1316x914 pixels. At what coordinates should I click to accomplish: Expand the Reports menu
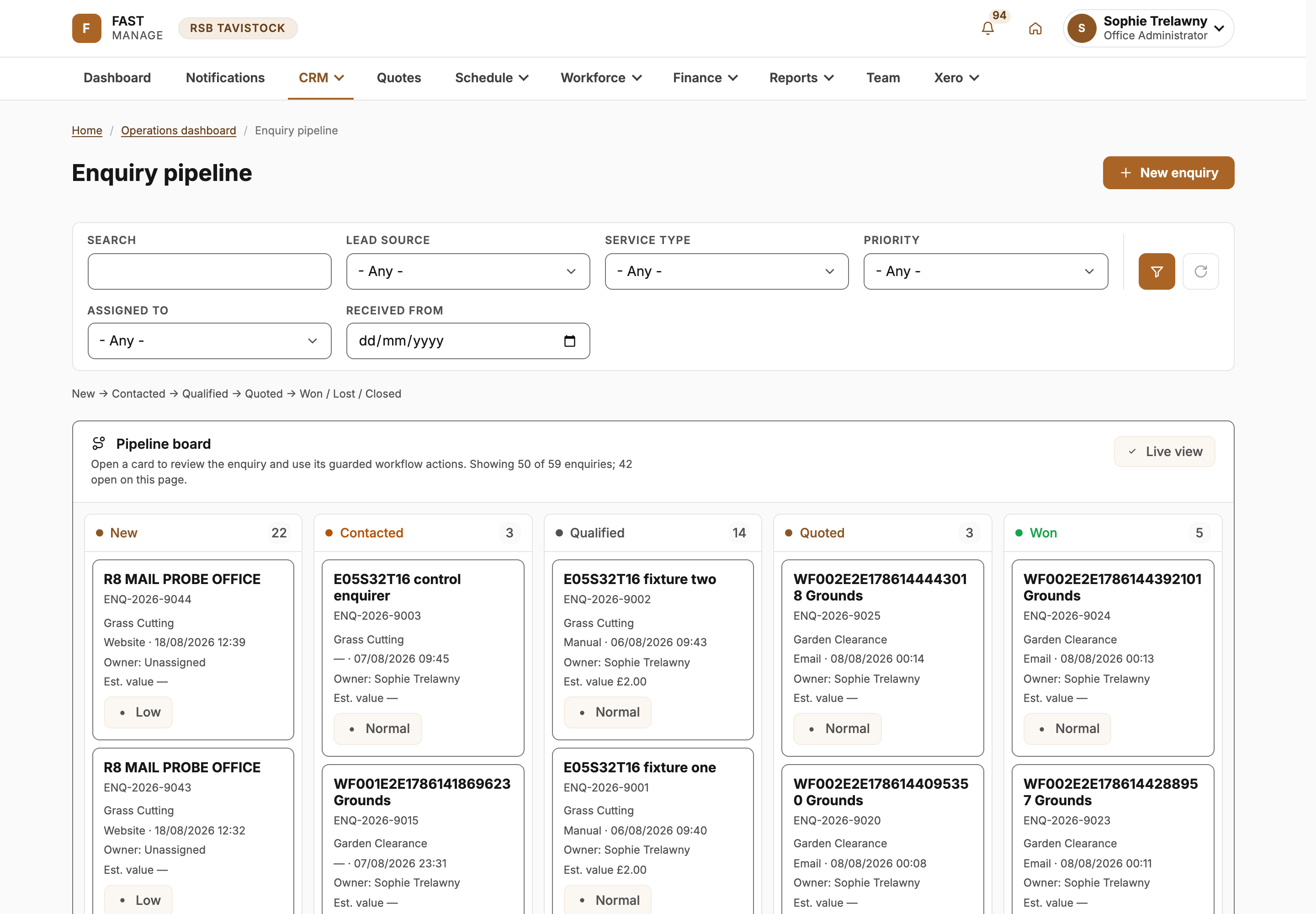pos(801,78)
